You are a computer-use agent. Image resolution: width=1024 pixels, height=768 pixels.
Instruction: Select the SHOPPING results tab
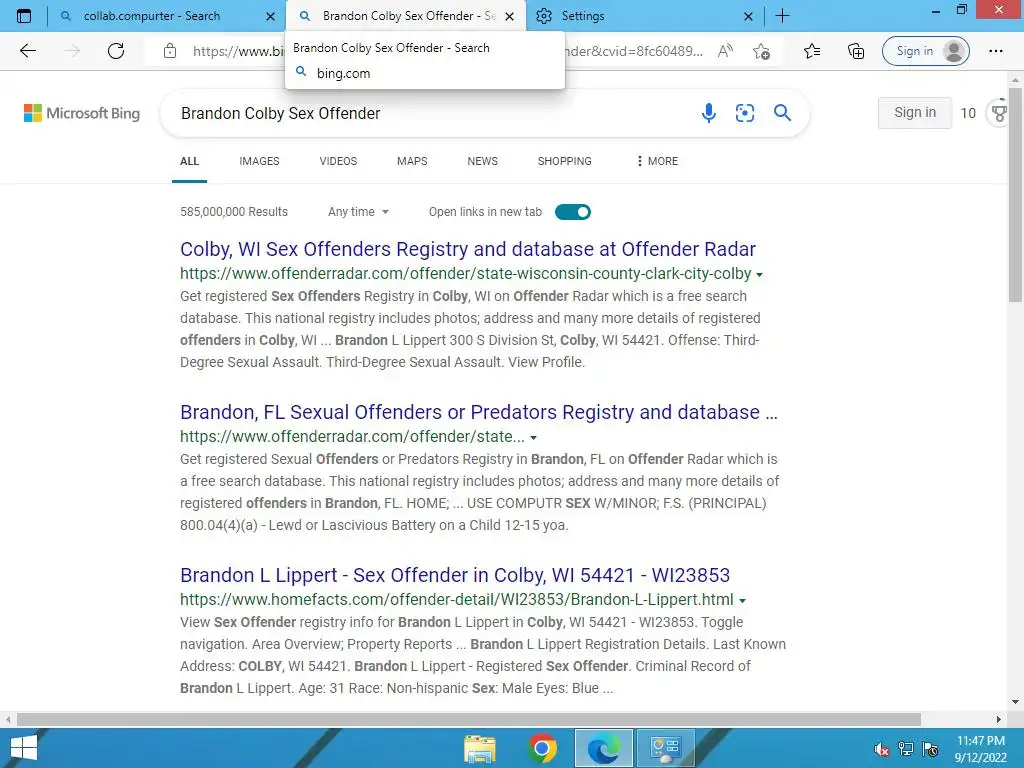point(565,161)
